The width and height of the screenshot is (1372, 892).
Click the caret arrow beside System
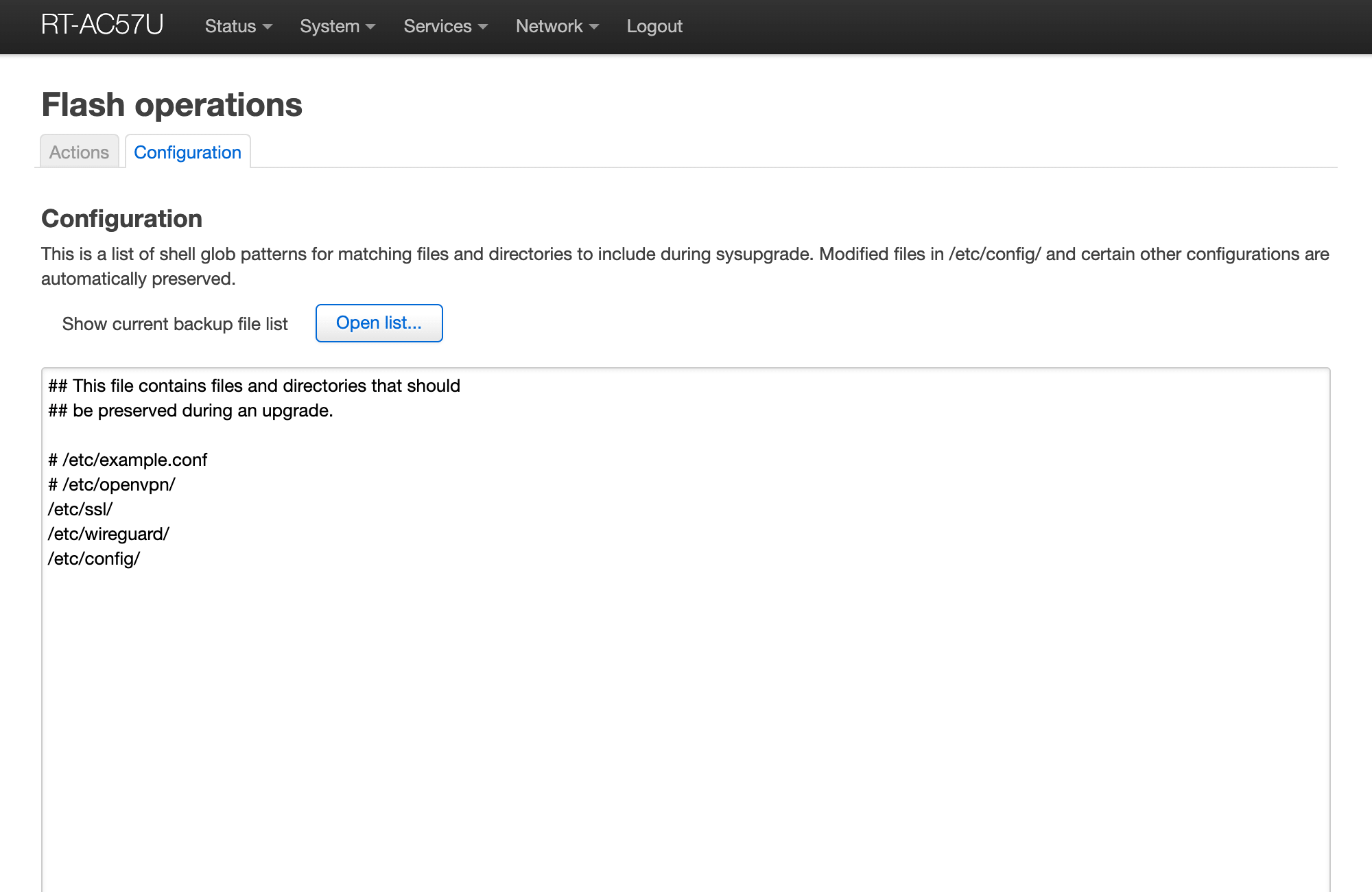pyautogui.click(x=370, y=27)
